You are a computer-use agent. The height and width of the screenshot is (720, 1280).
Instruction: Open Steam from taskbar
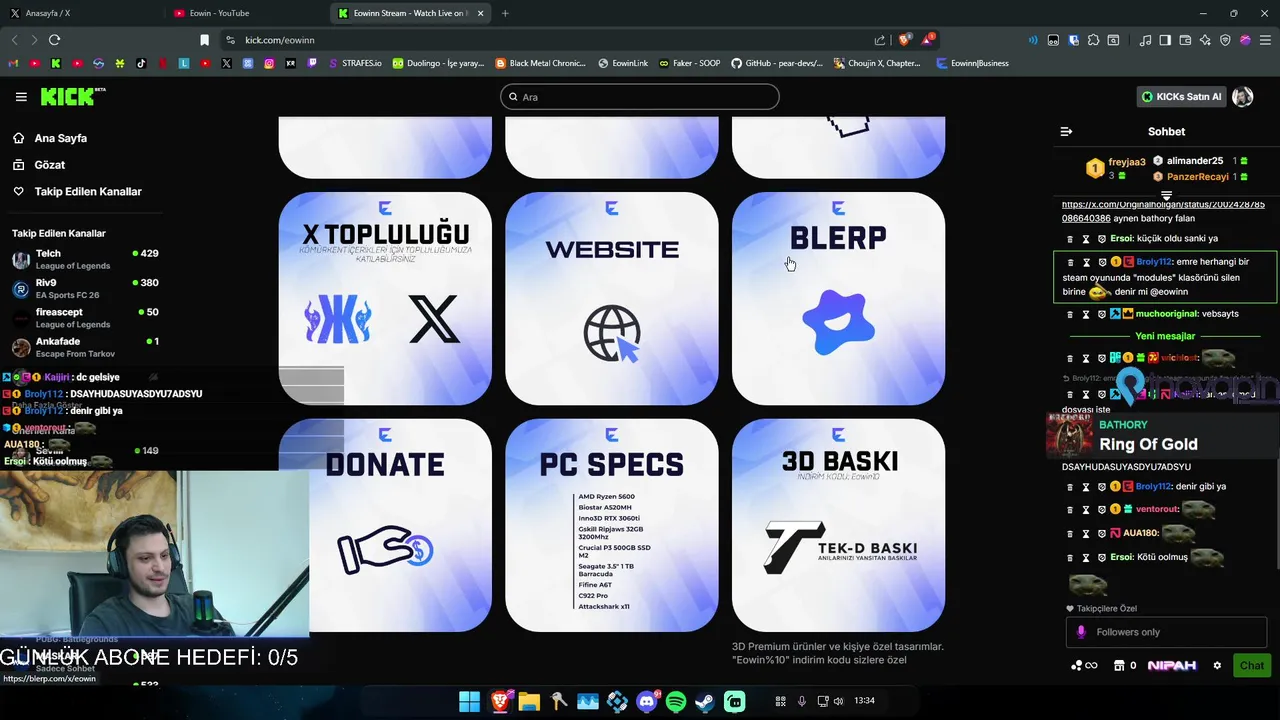tap(705, 701)
